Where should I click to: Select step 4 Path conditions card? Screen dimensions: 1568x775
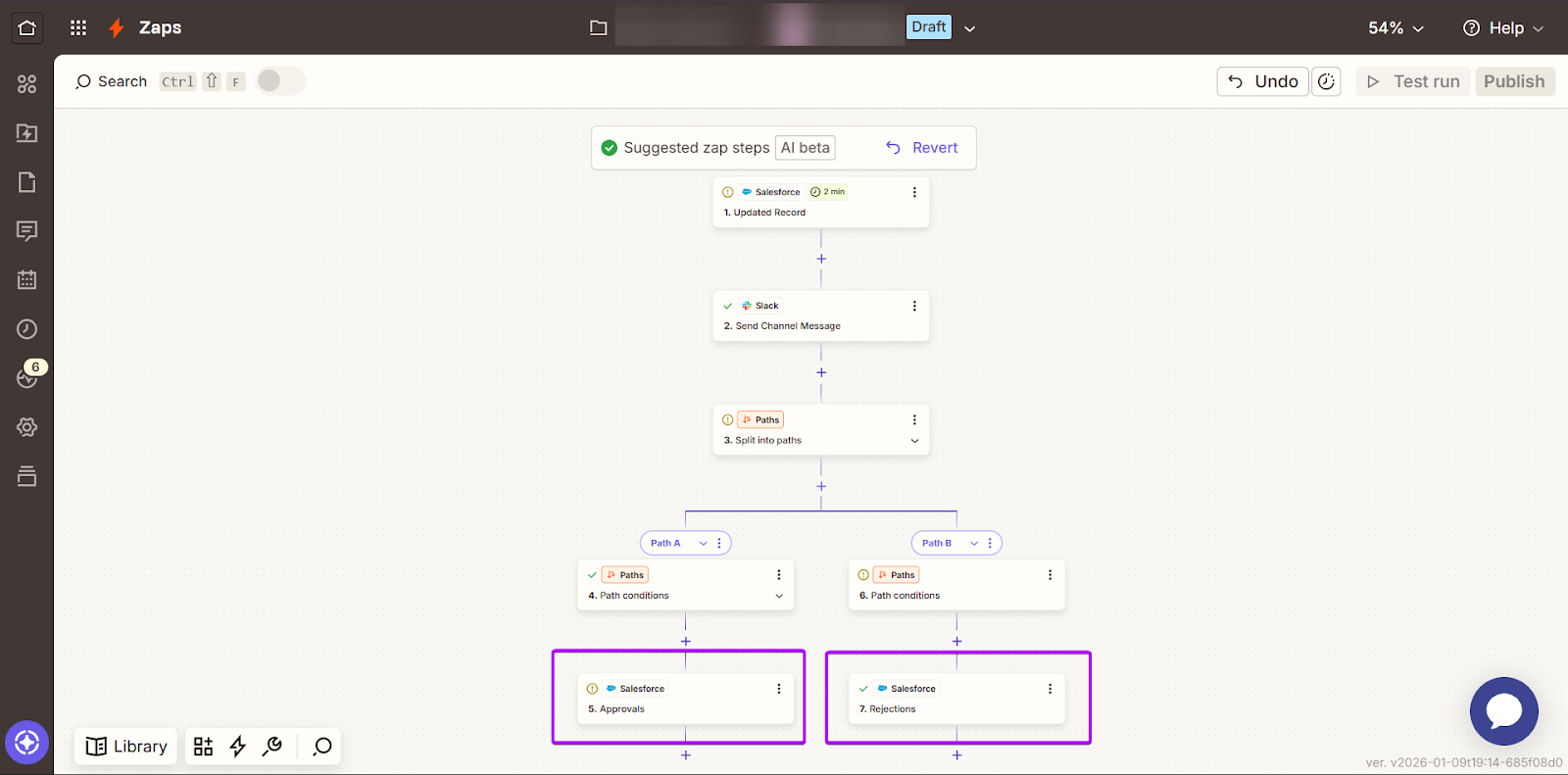click(x=686, y=585)
